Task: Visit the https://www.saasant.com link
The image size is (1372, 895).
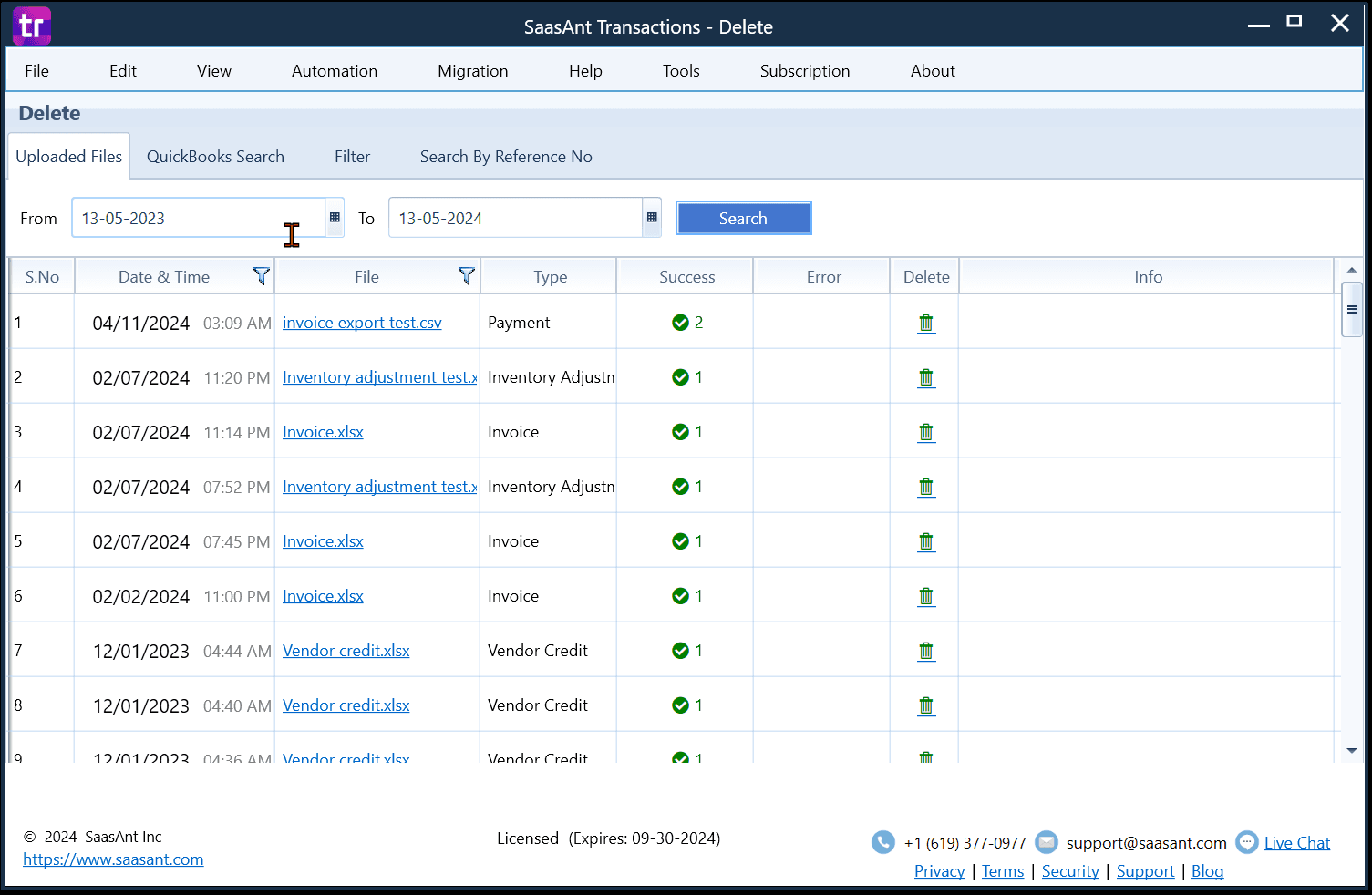Action: [x=113, y=859]
